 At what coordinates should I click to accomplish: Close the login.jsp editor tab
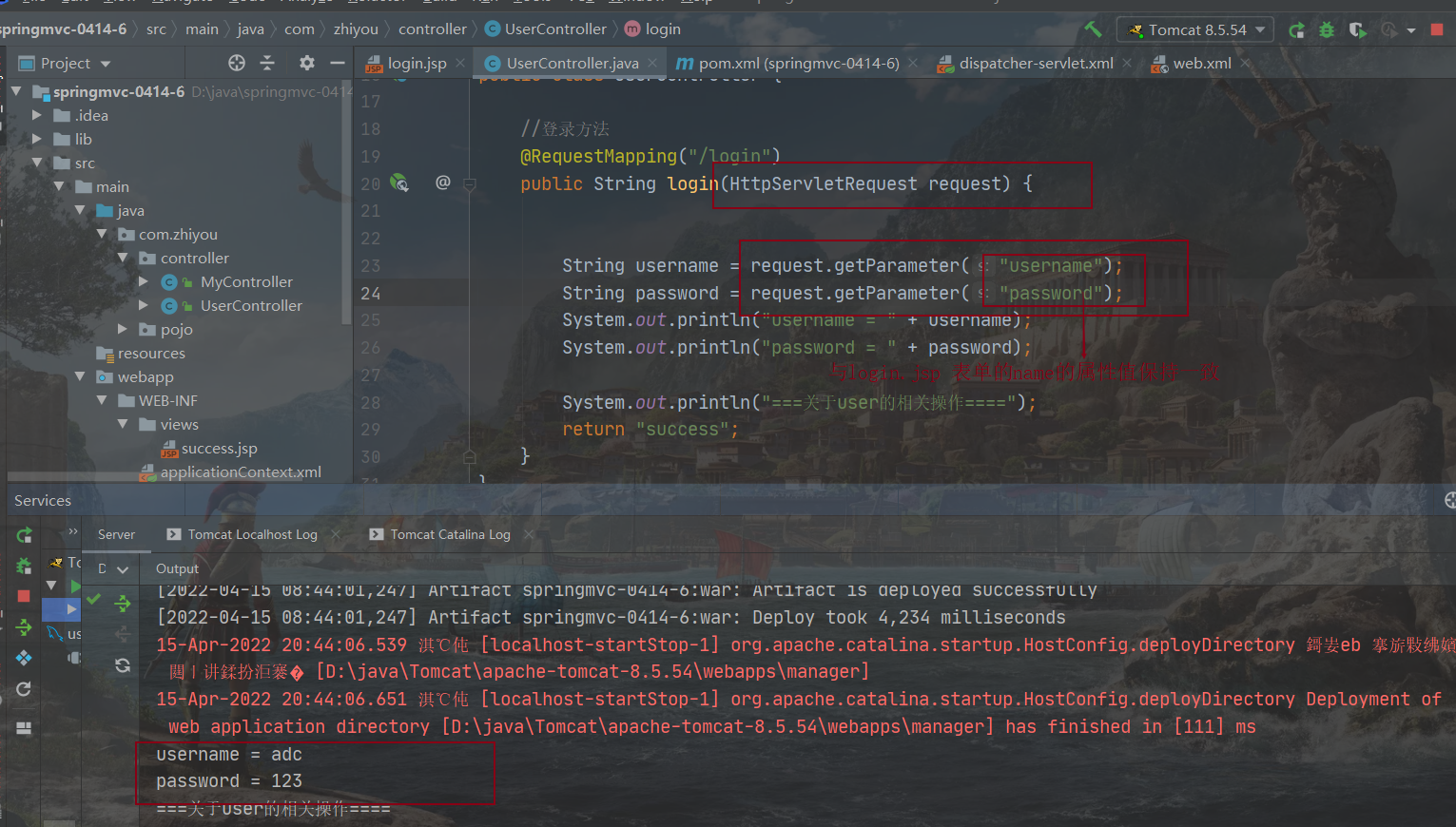coord(460,63)
